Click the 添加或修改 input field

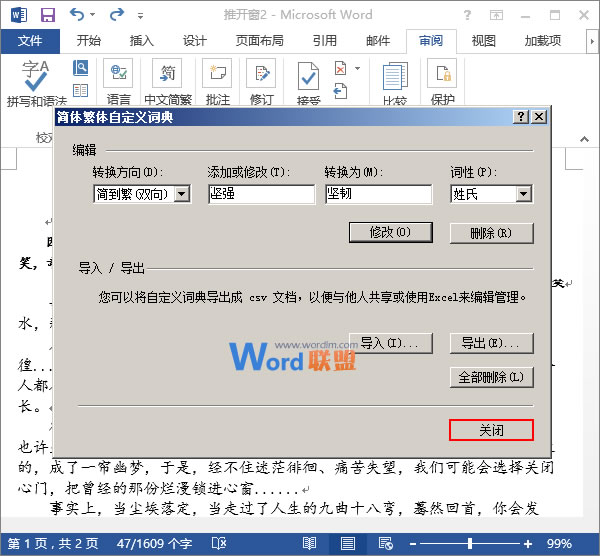pyautogui.click(x=262, y=194)
